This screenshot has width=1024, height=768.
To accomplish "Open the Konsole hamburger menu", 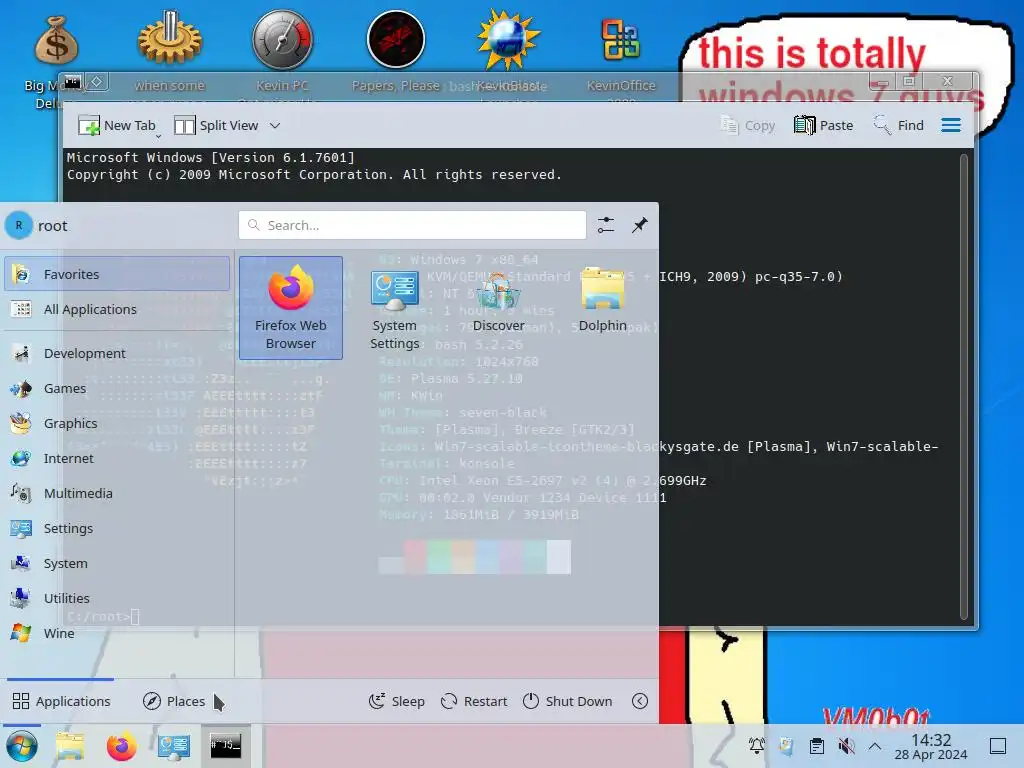I will tap(951, 125).
